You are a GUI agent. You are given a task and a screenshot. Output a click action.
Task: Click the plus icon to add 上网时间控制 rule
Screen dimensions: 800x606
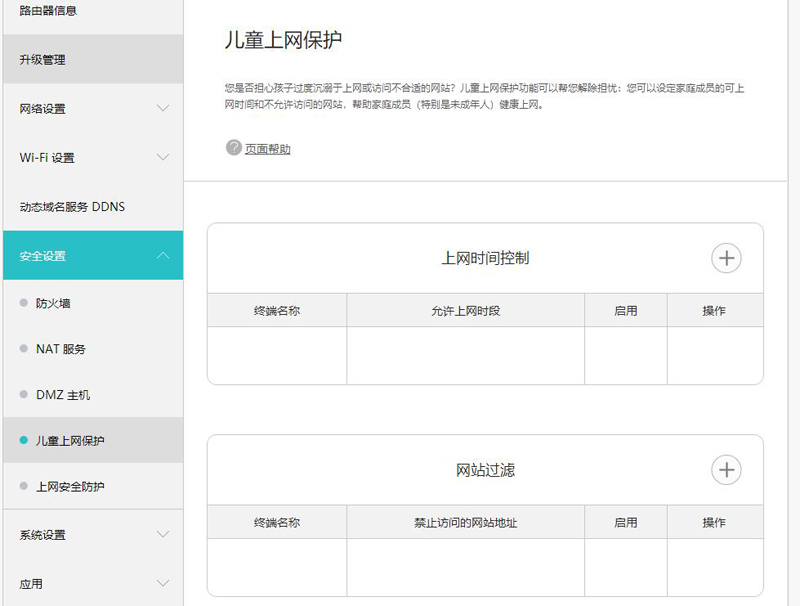(x=727, y=257)
